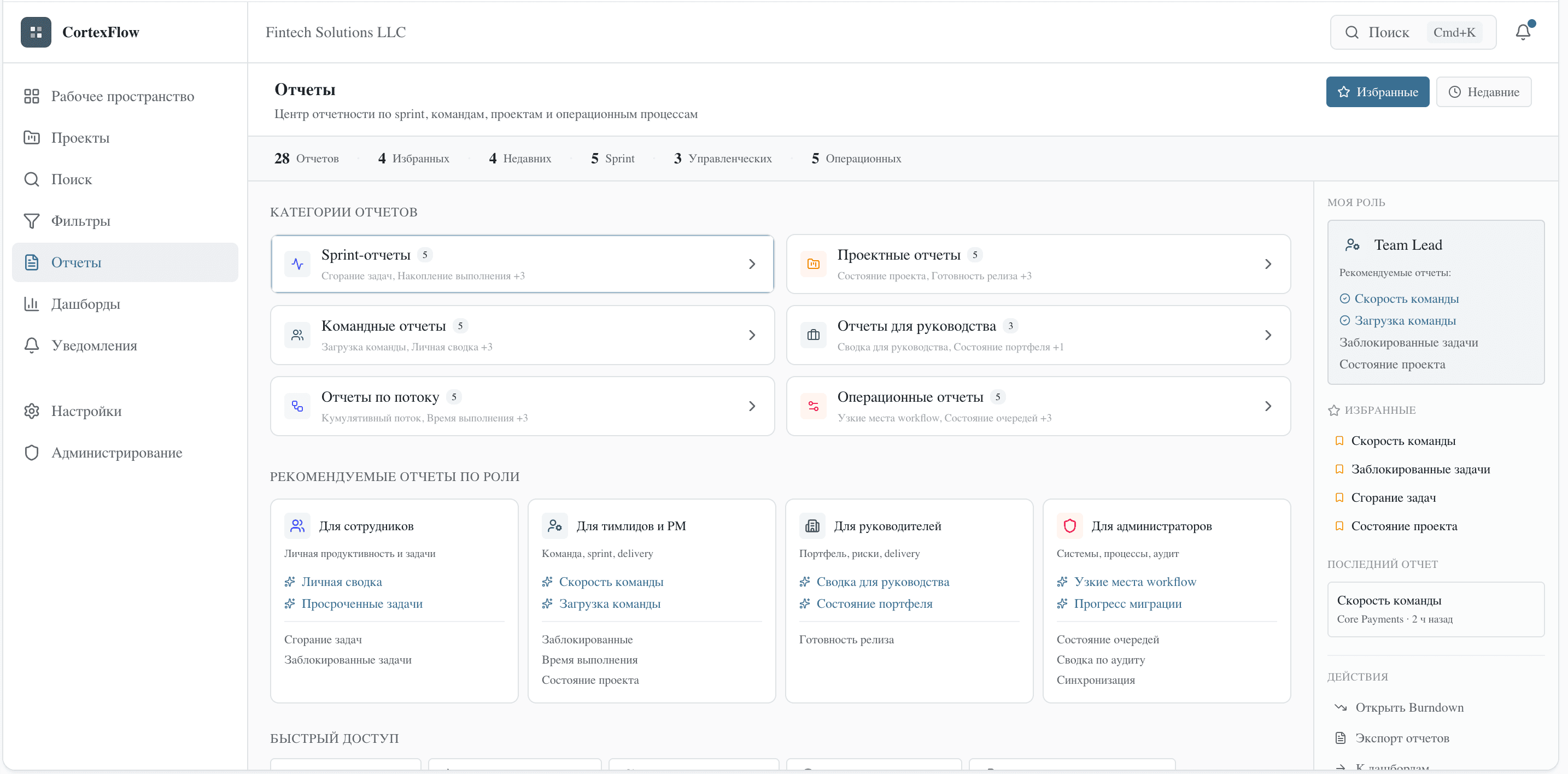Click the Командные отчеты people icon
This screenshot has height=774, width=1568.
(x=297, y=335)
